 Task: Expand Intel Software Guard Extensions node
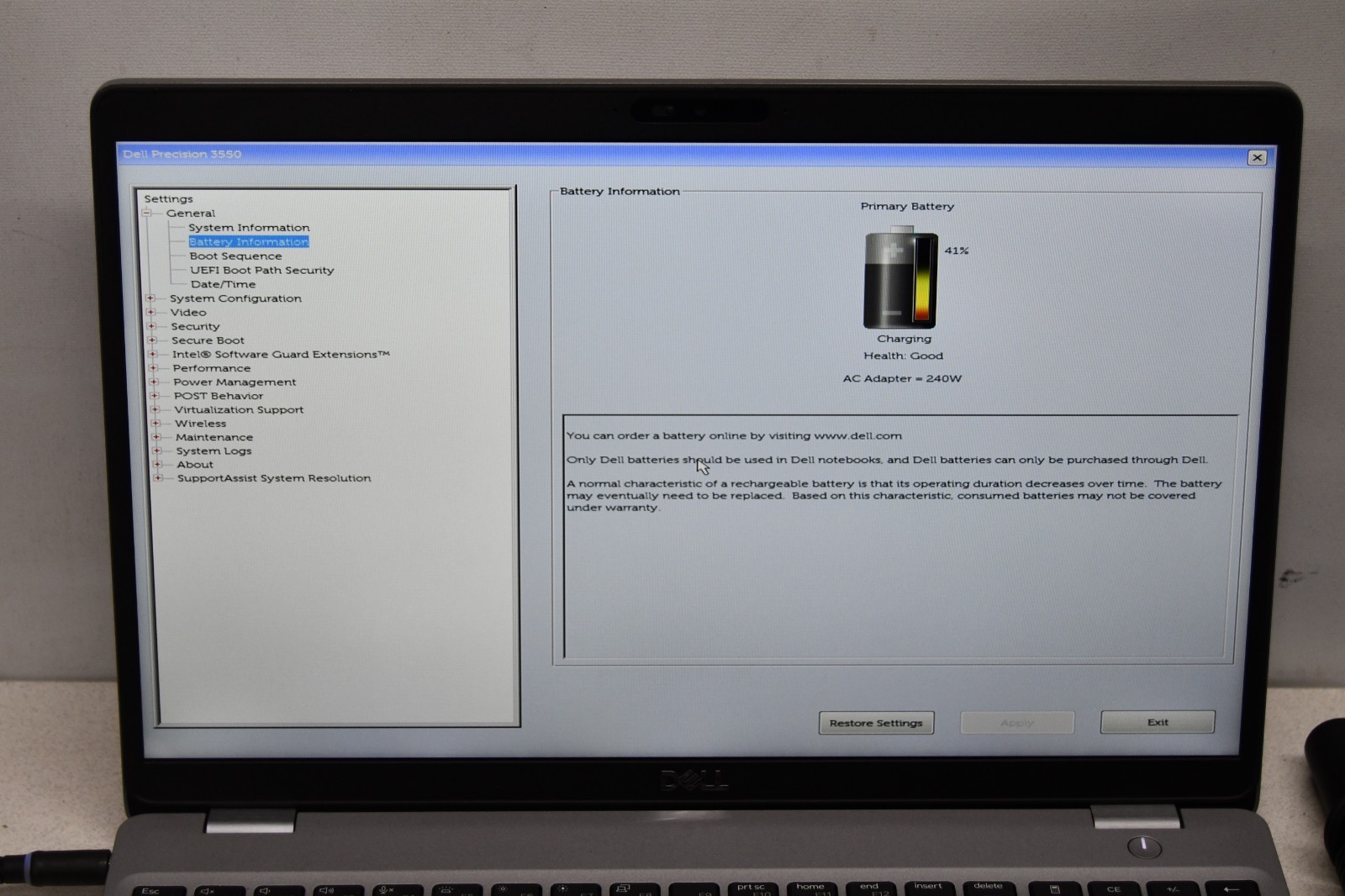point(153,354)
